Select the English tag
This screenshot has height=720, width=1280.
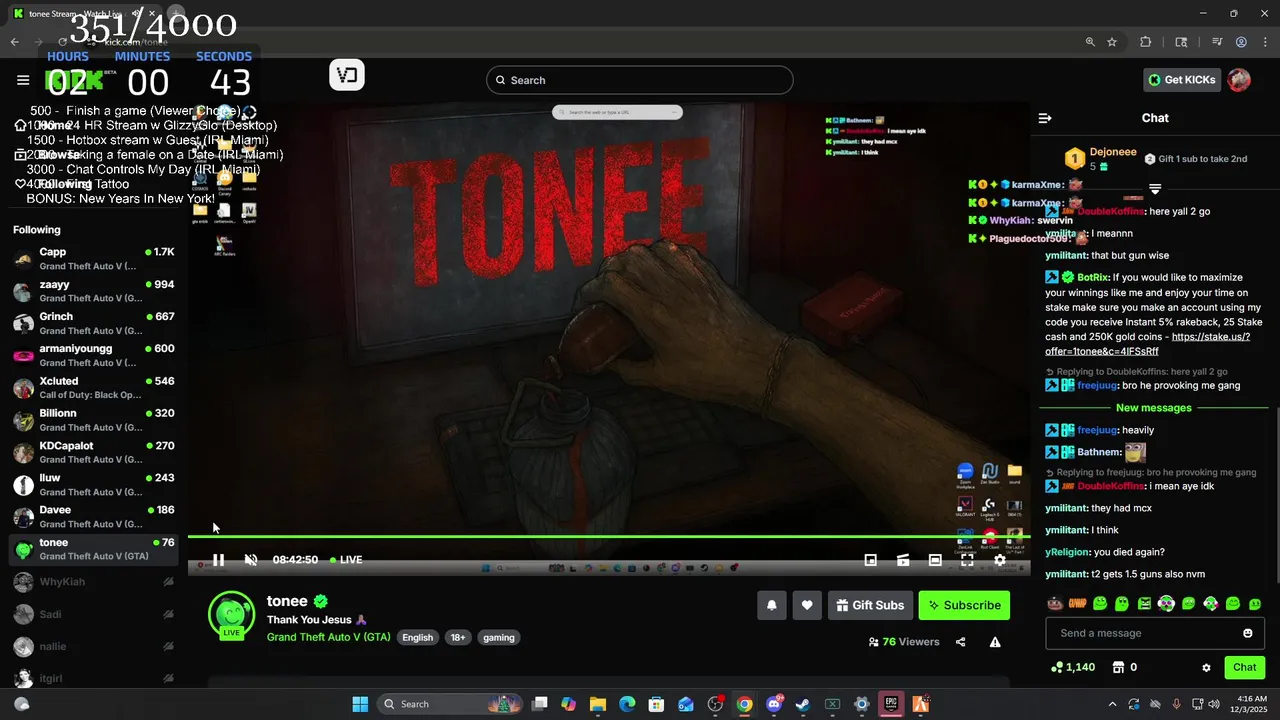(418, 637)
